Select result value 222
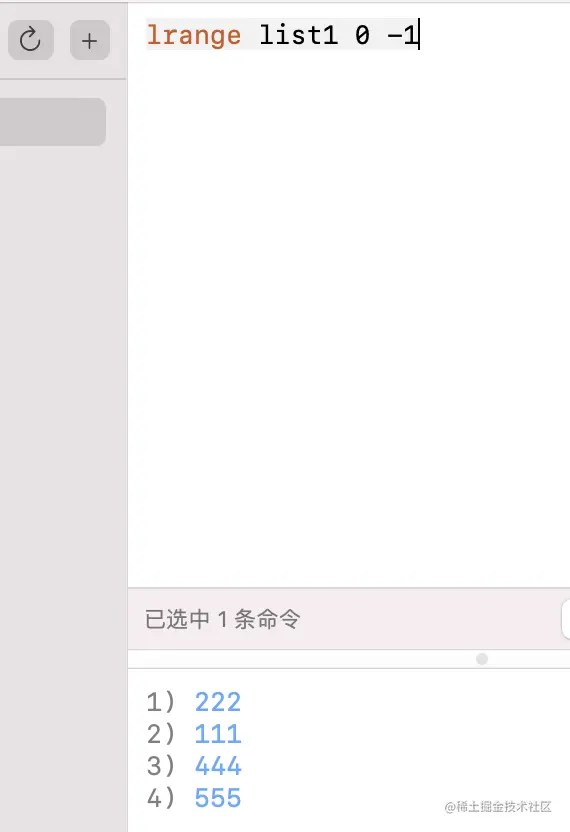 218,702
